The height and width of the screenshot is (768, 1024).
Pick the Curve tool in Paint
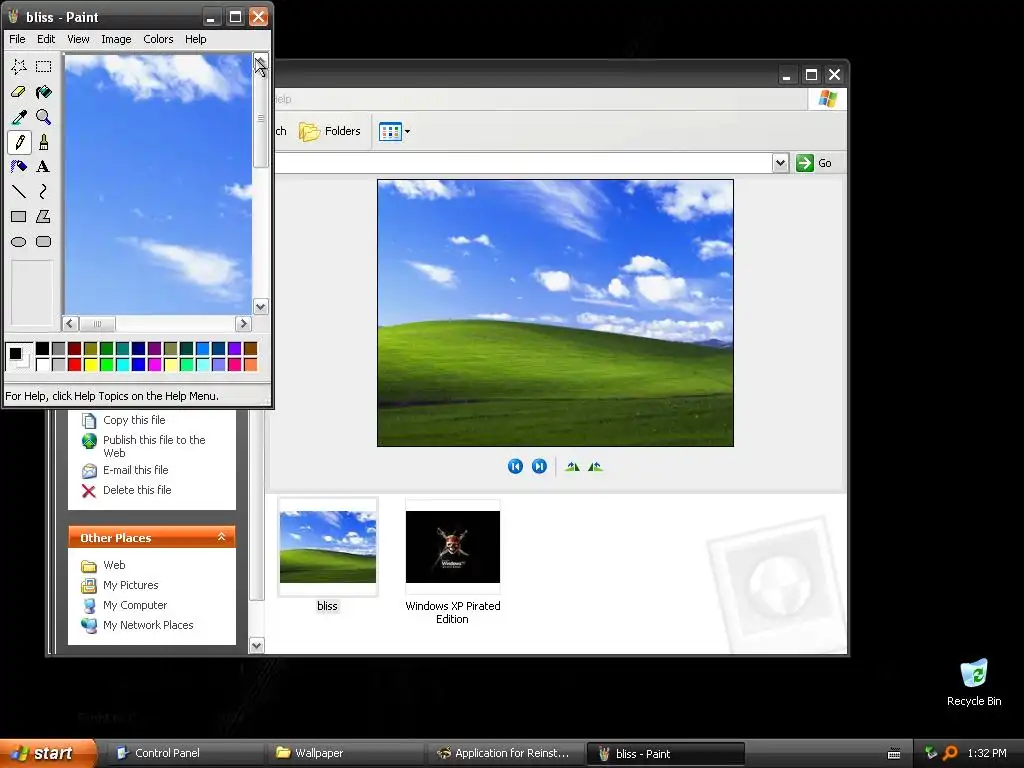tap(44, 191)
